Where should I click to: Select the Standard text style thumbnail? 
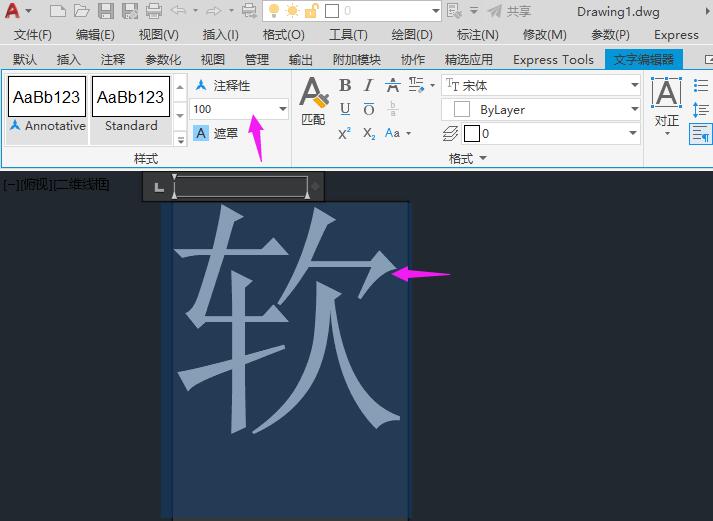point(131,104)
